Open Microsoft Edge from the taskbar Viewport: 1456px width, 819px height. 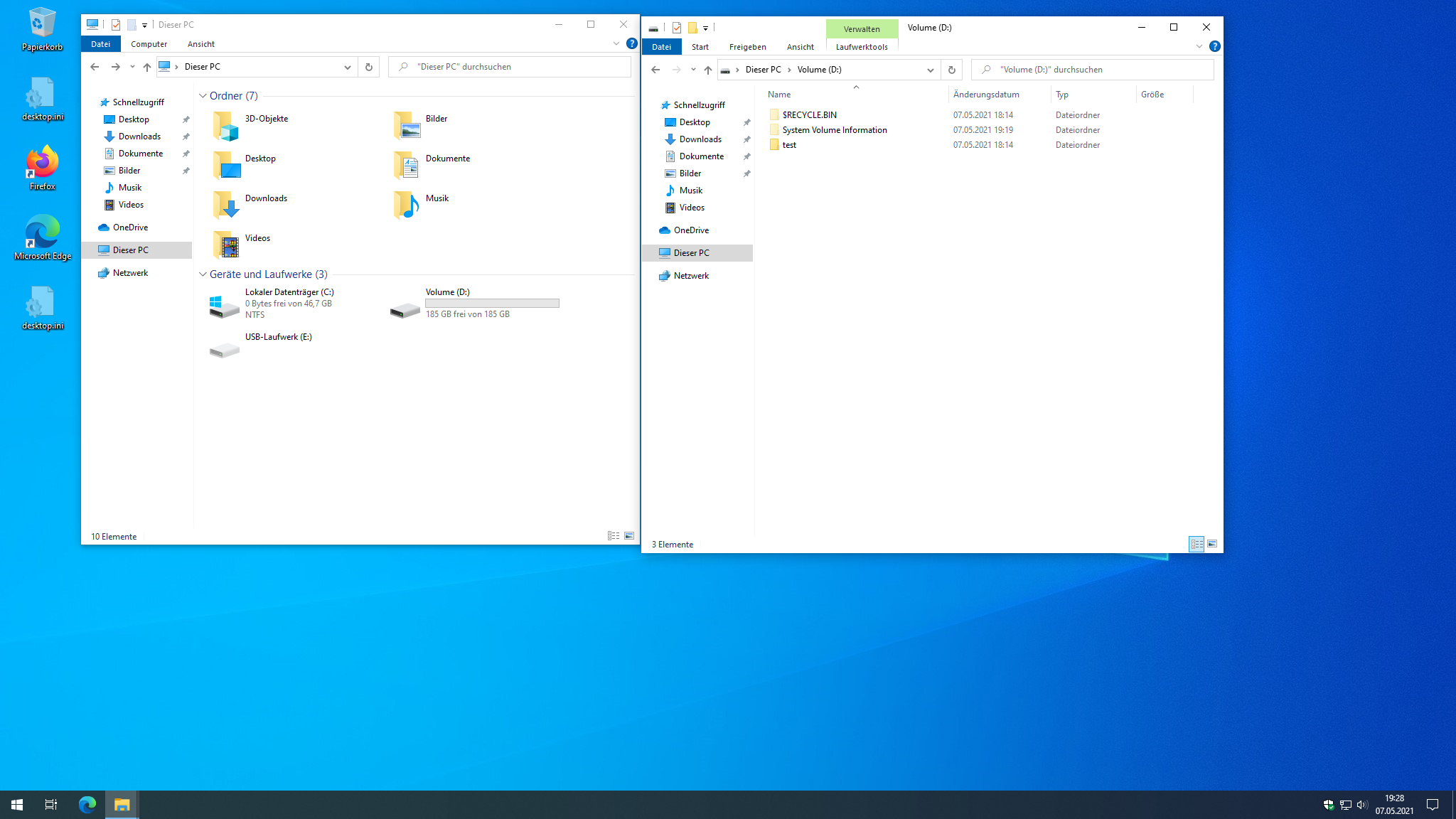pyautogui.click(x=87, y=804)
